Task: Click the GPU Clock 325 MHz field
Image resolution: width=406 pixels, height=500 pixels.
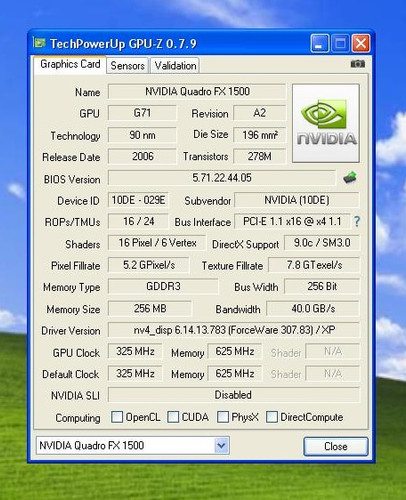Action: [135, 351]
